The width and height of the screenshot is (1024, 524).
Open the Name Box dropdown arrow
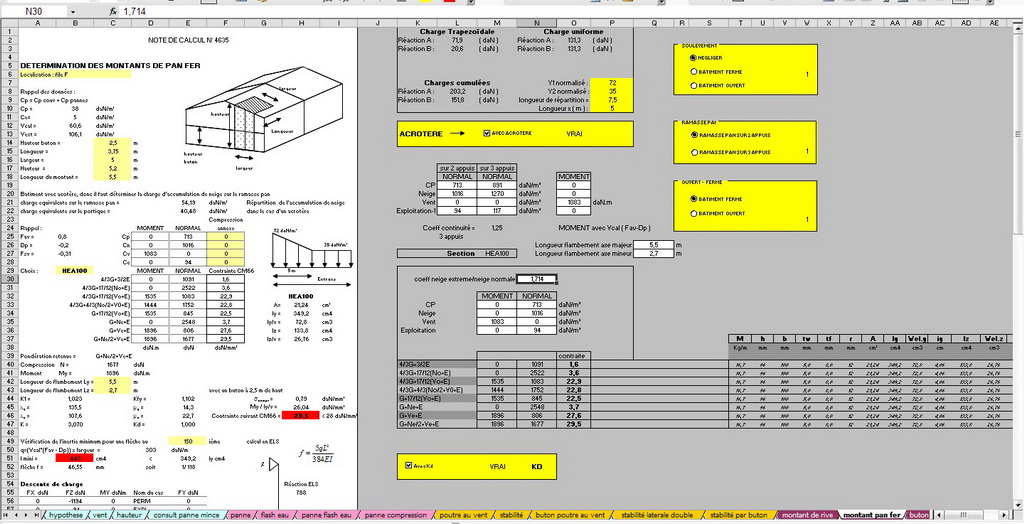click(72, 12)
